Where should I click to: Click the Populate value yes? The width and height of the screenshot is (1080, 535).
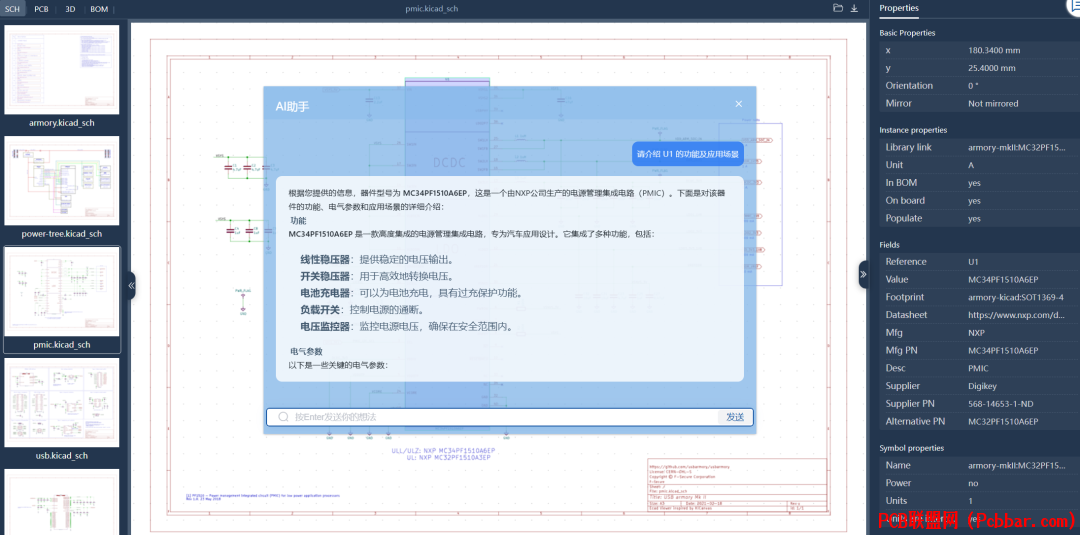click(974, 218)
